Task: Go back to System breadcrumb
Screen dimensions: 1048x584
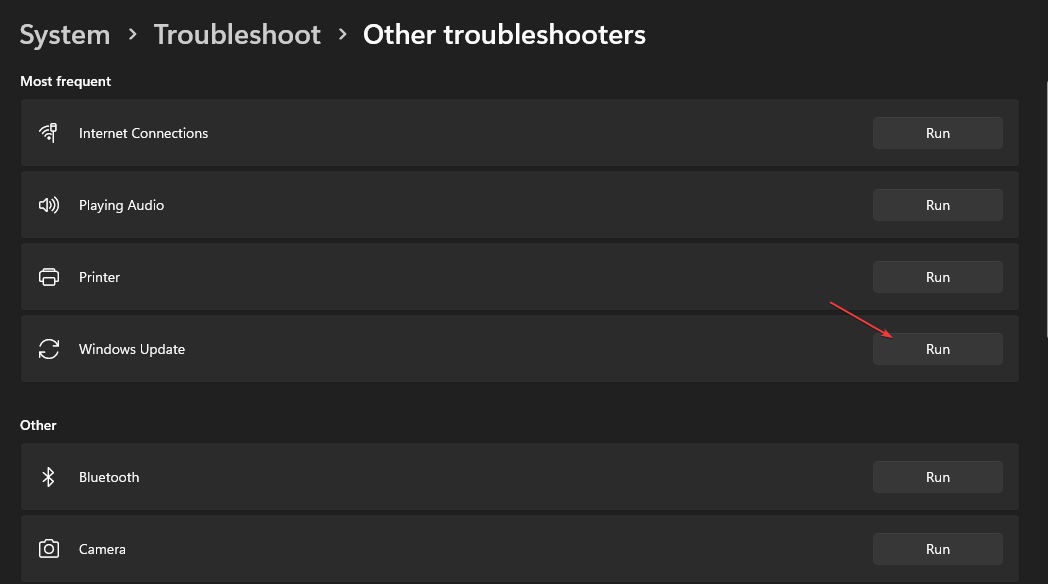Action: pos(65,35)
